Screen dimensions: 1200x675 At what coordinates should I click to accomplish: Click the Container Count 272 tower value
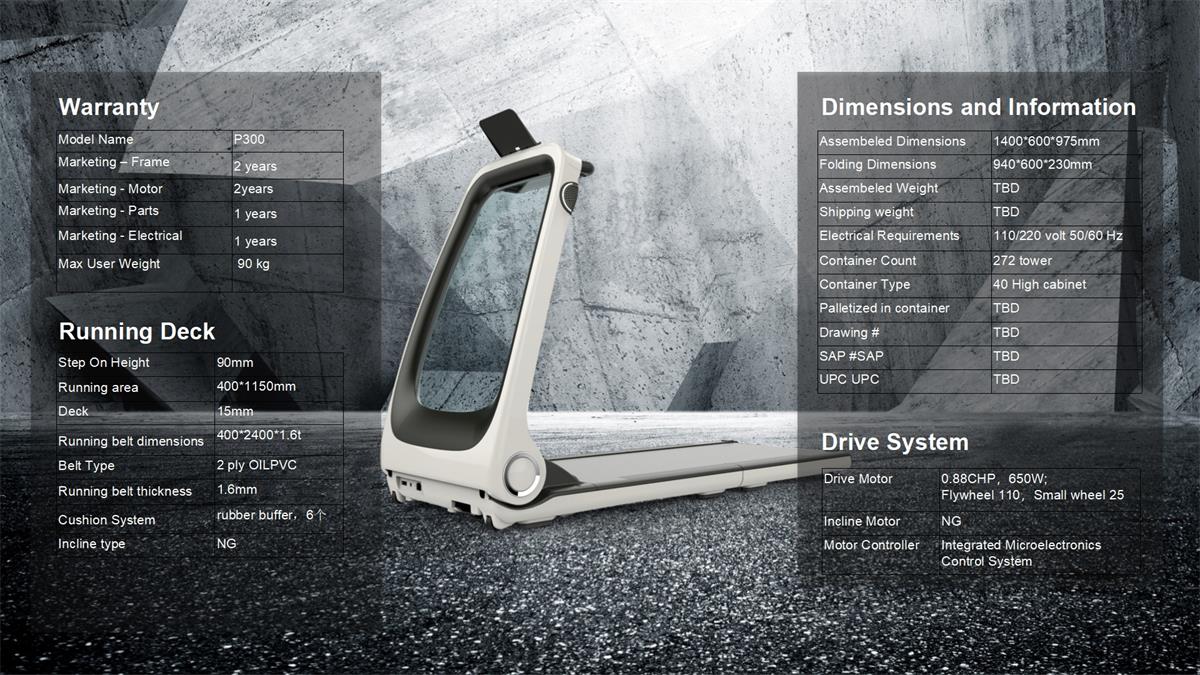(1022, 260)
